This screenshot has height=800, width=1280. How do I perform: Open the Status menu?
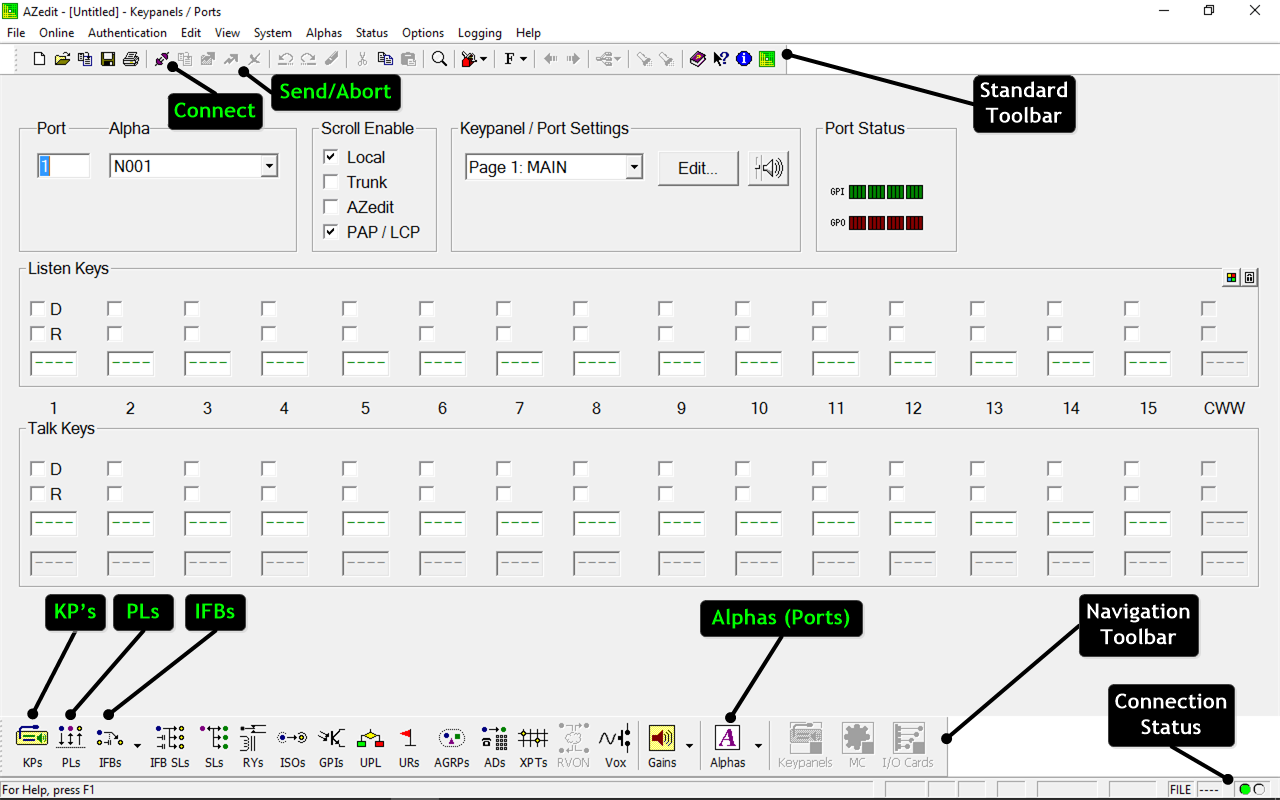(372, 33)
